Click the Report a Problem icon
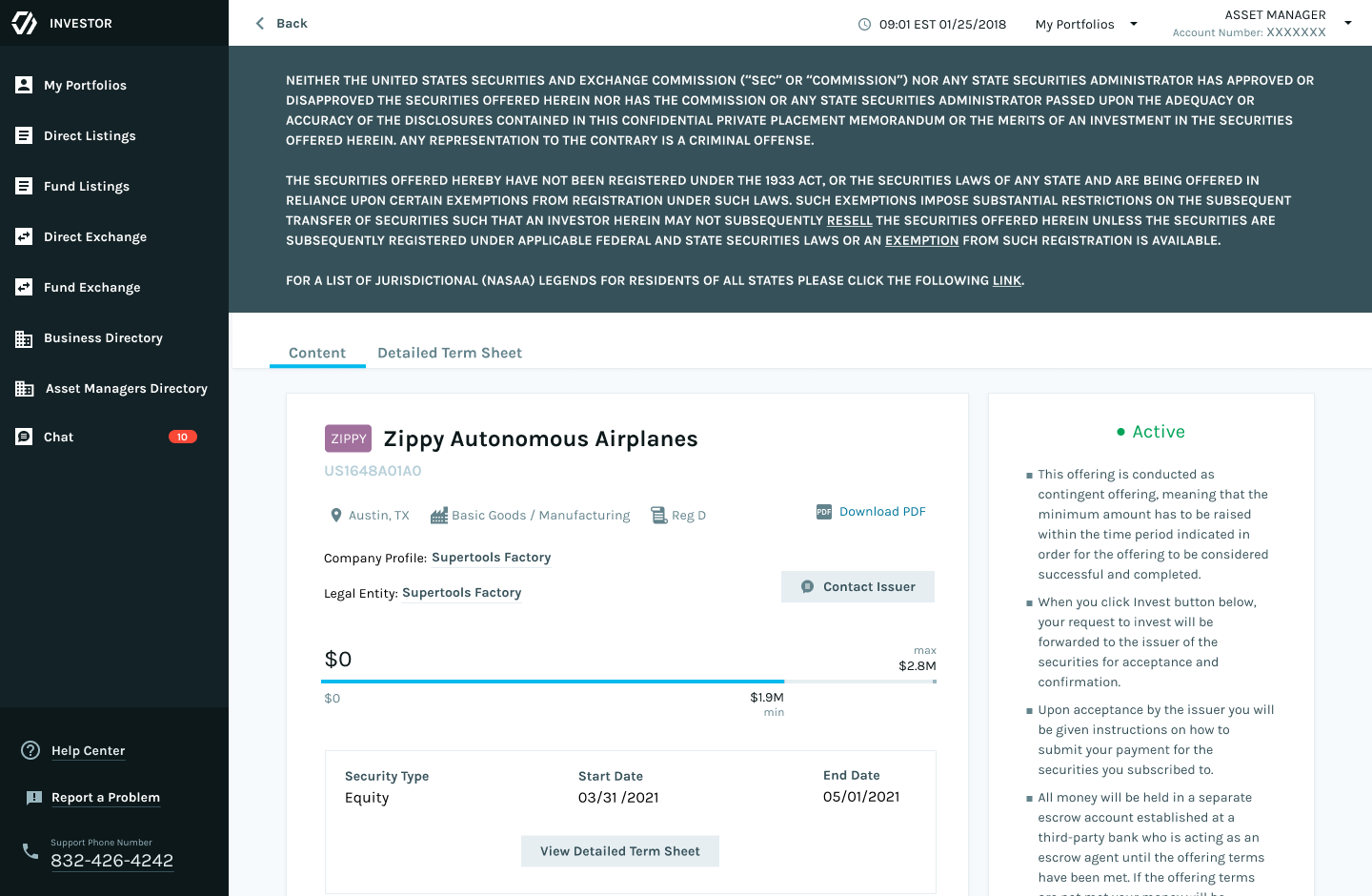This screenshot has height=896, width=1372. click(x=34, y=798)
